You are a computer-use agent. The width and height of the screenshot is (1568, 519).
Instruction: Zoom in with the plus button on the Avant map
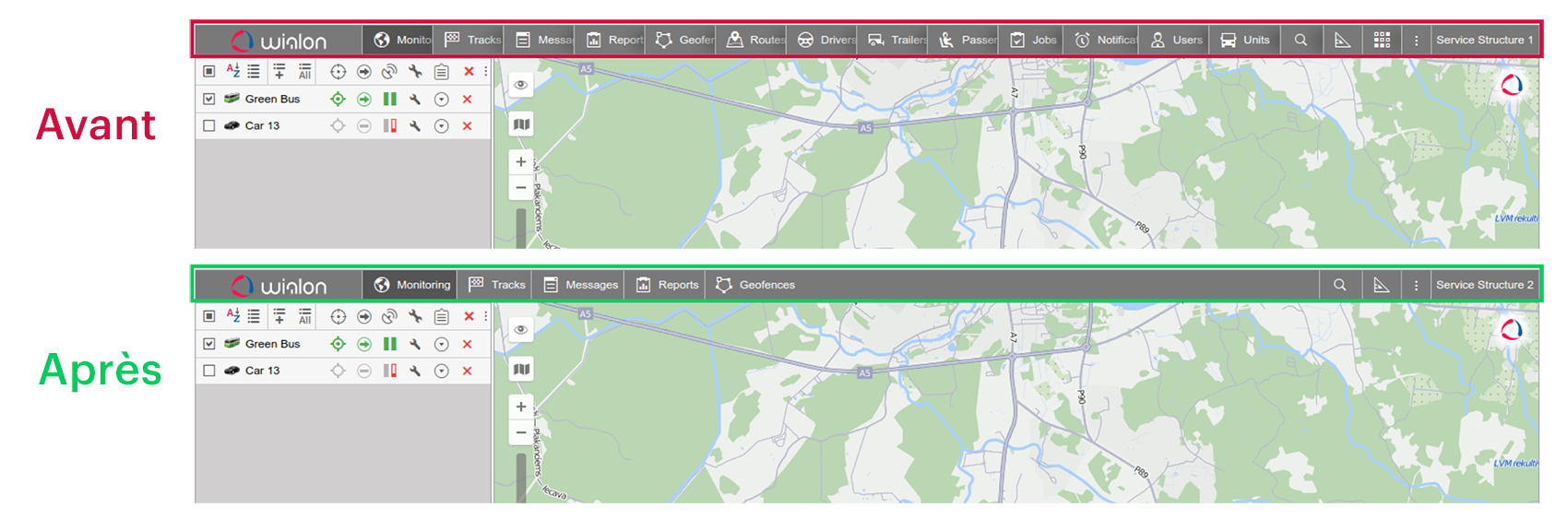pyautogui.click(x=521, y=162)
